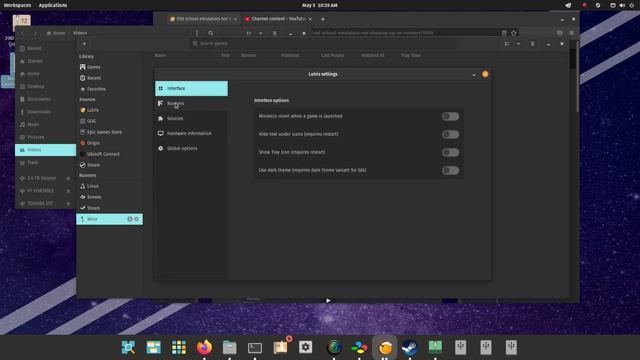This screenshot has width=640, height=360.
Task: Sort by the Name column header
Action: 160,56
